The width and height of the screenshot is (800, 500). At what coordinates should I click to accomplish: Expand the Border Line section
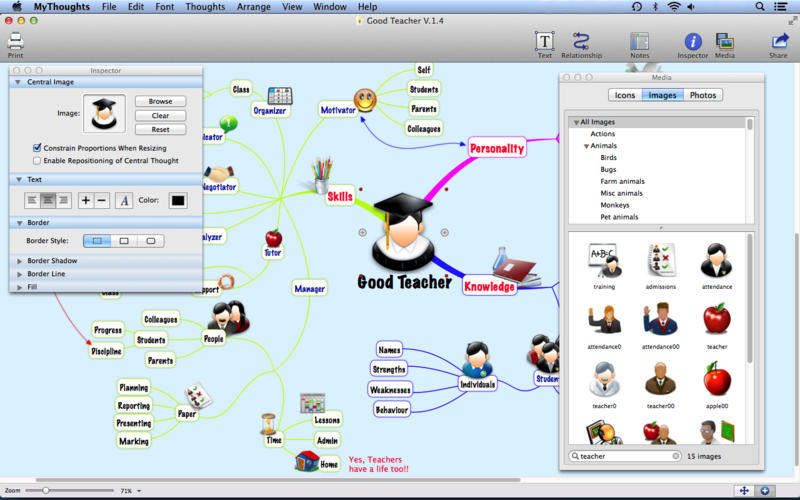tap(19, 274)
